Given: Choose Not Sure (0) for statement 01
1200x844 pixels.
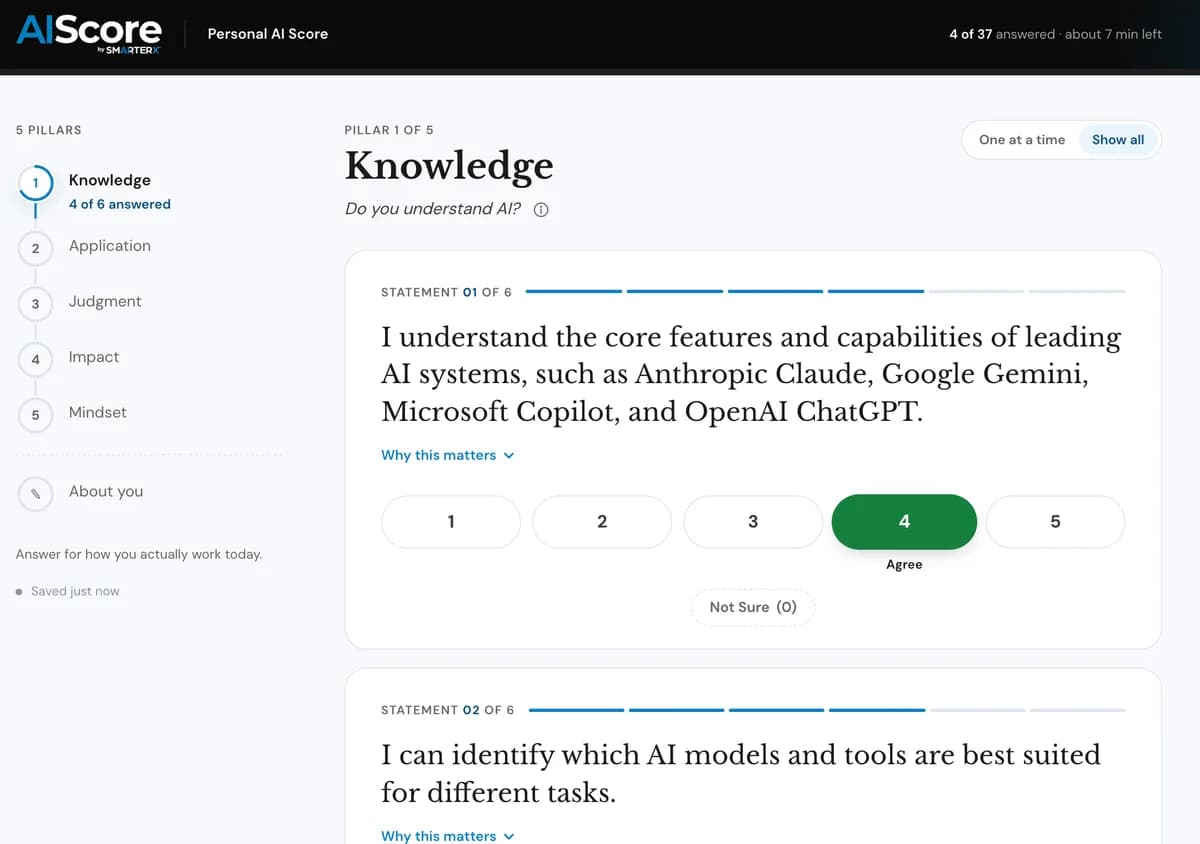Looking at the screenshot, I should pyautogui.click(x=753, y=607).
